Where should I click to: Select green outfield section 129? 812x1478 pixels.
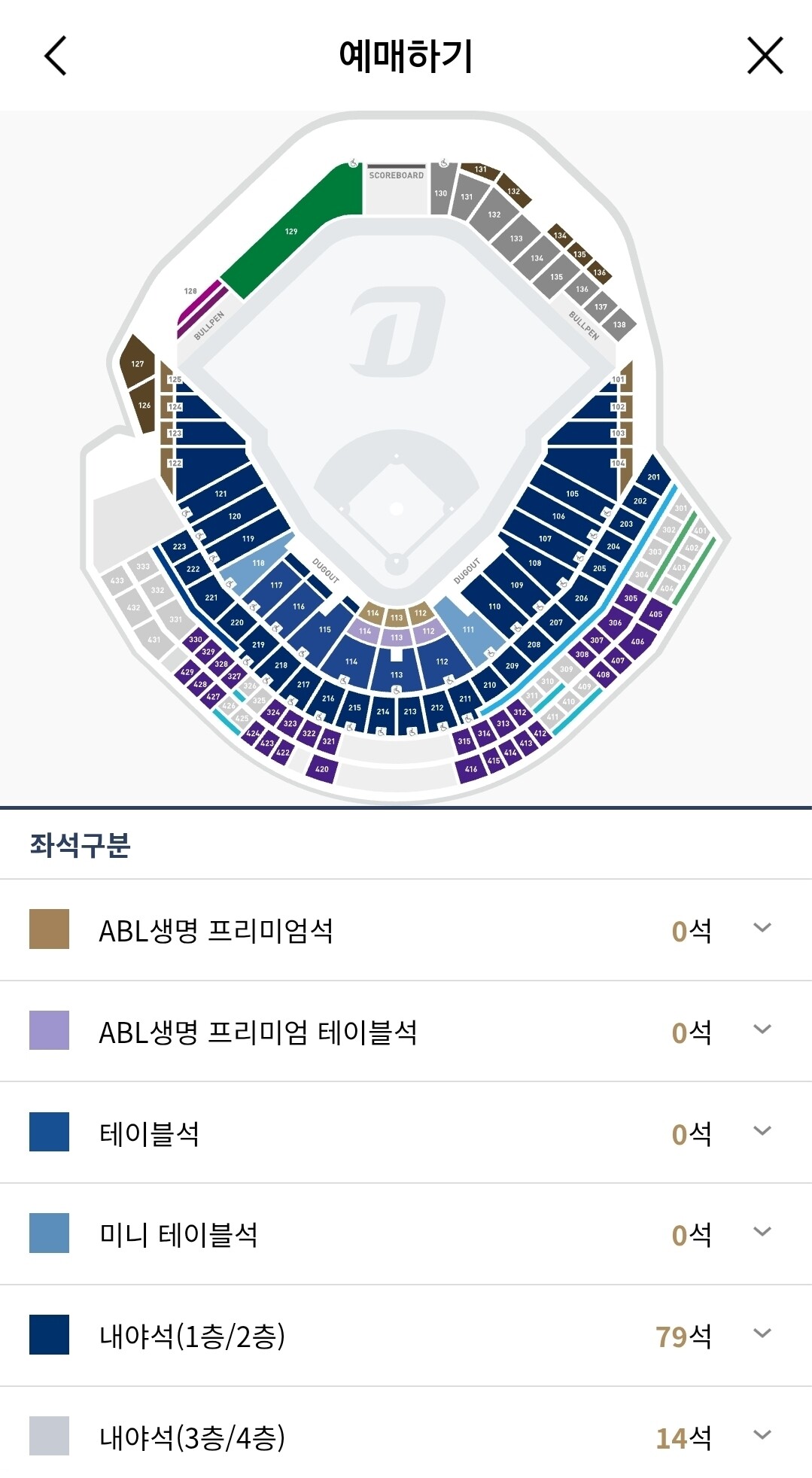[x=291, y=231]
